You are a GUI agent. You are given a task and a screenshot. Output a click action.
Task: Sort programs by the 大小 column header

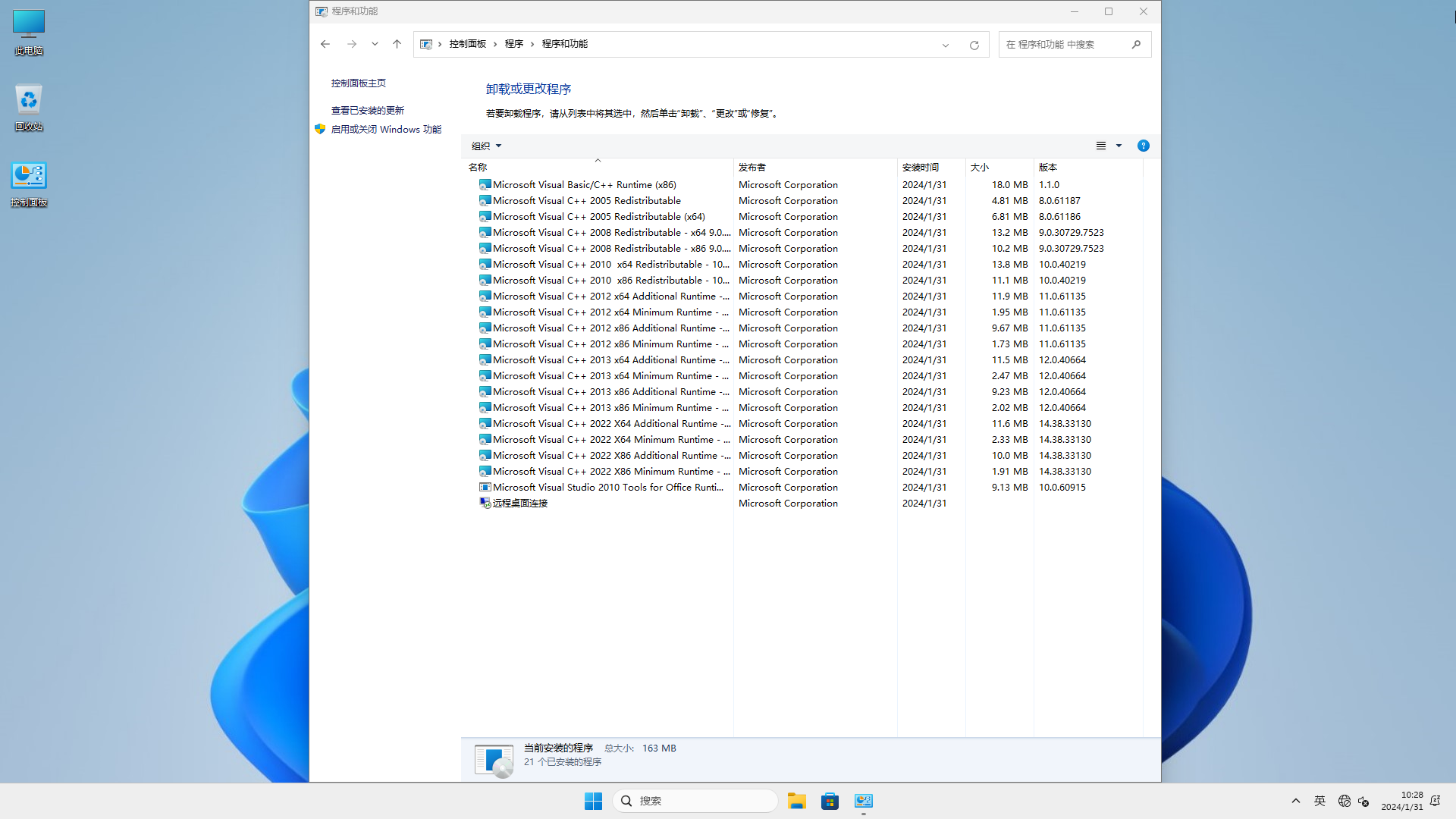(980, 167)
